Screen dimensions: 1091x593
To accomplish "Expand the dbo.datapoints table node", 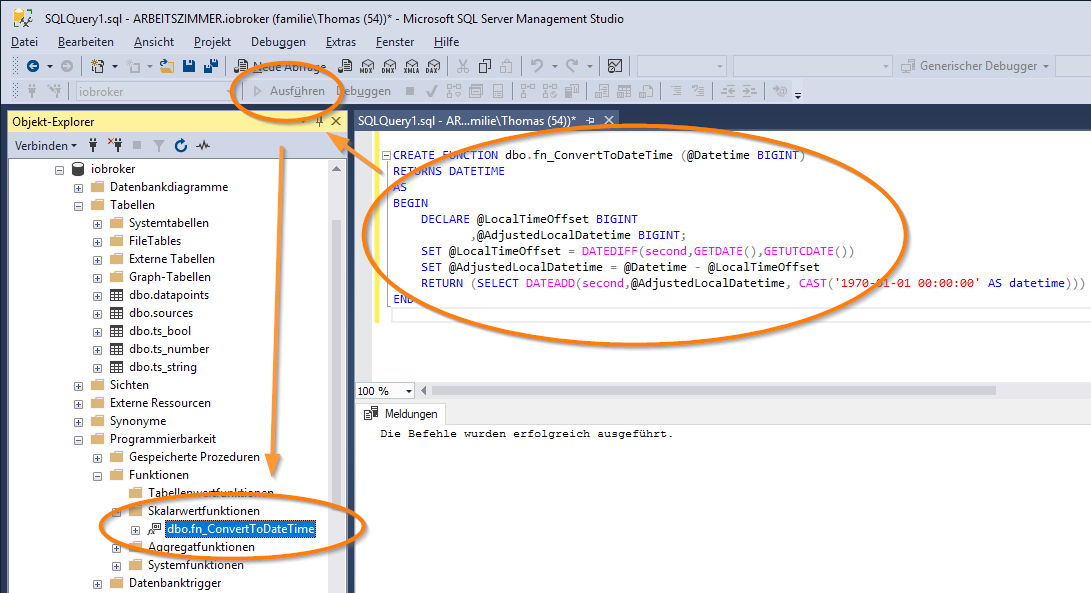I will coord(97,296).
